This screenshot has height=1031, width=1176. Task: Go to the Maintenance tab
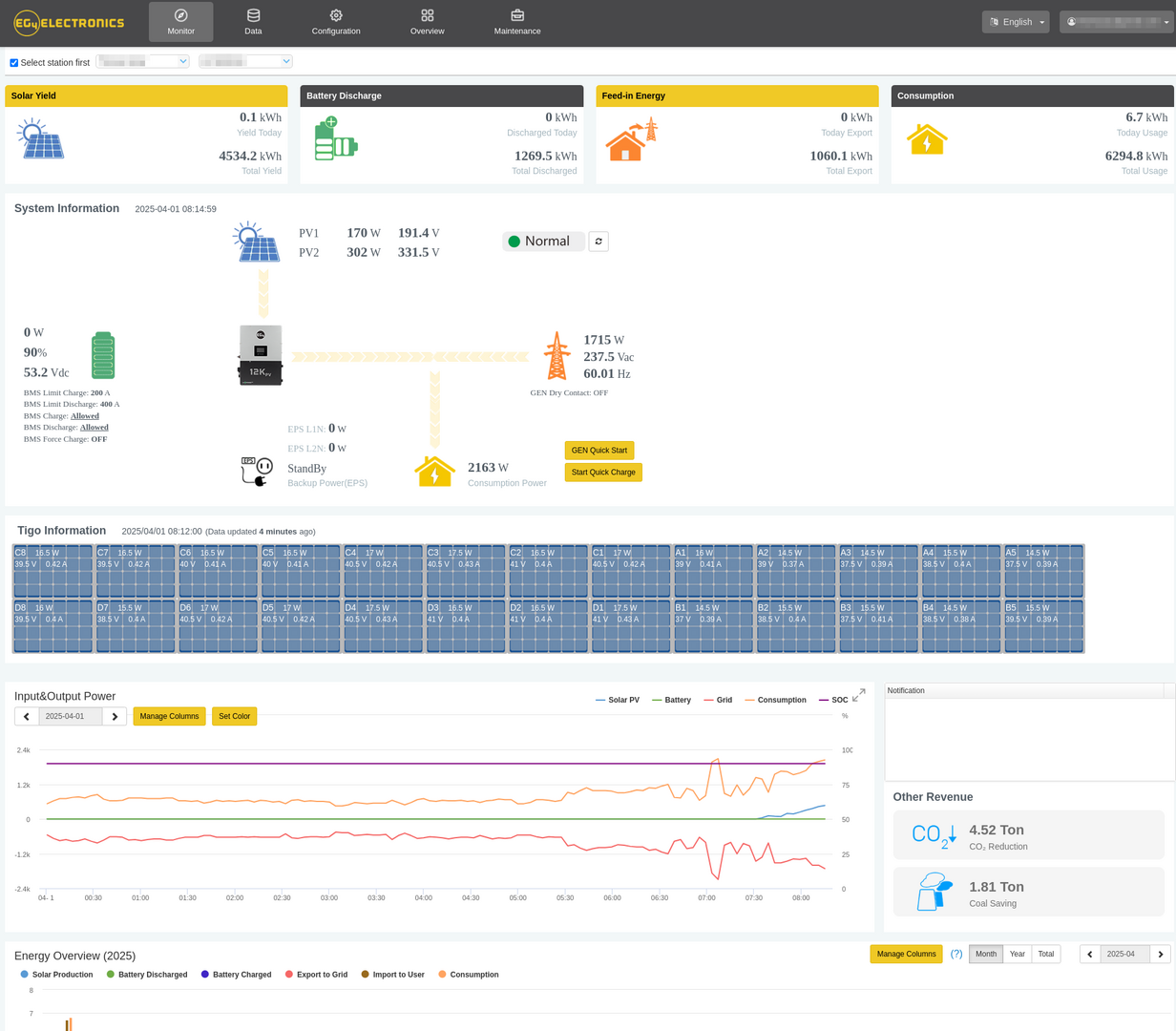click(517, 22)
